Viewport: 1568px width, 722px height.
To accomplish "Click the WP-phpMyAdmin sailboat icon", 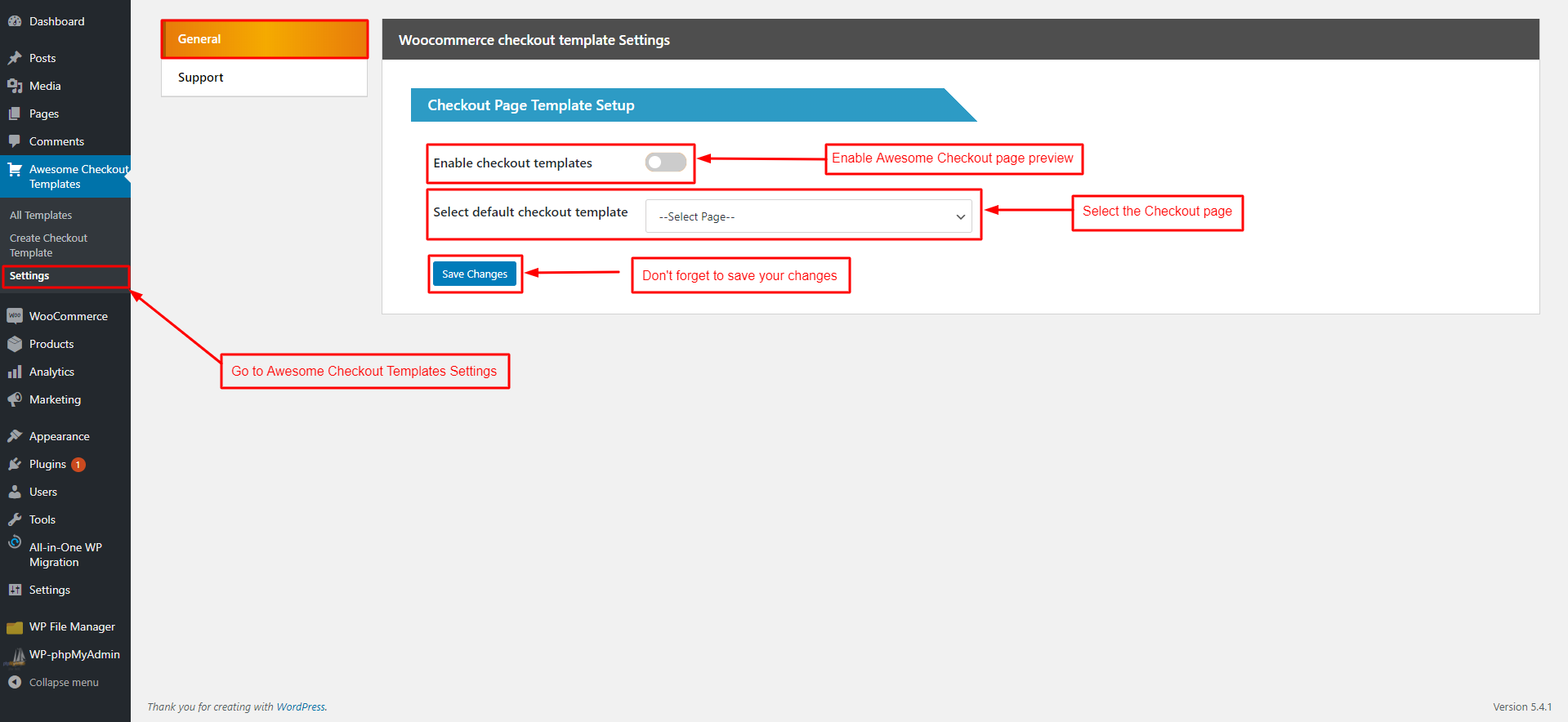I will click(15, 657).
